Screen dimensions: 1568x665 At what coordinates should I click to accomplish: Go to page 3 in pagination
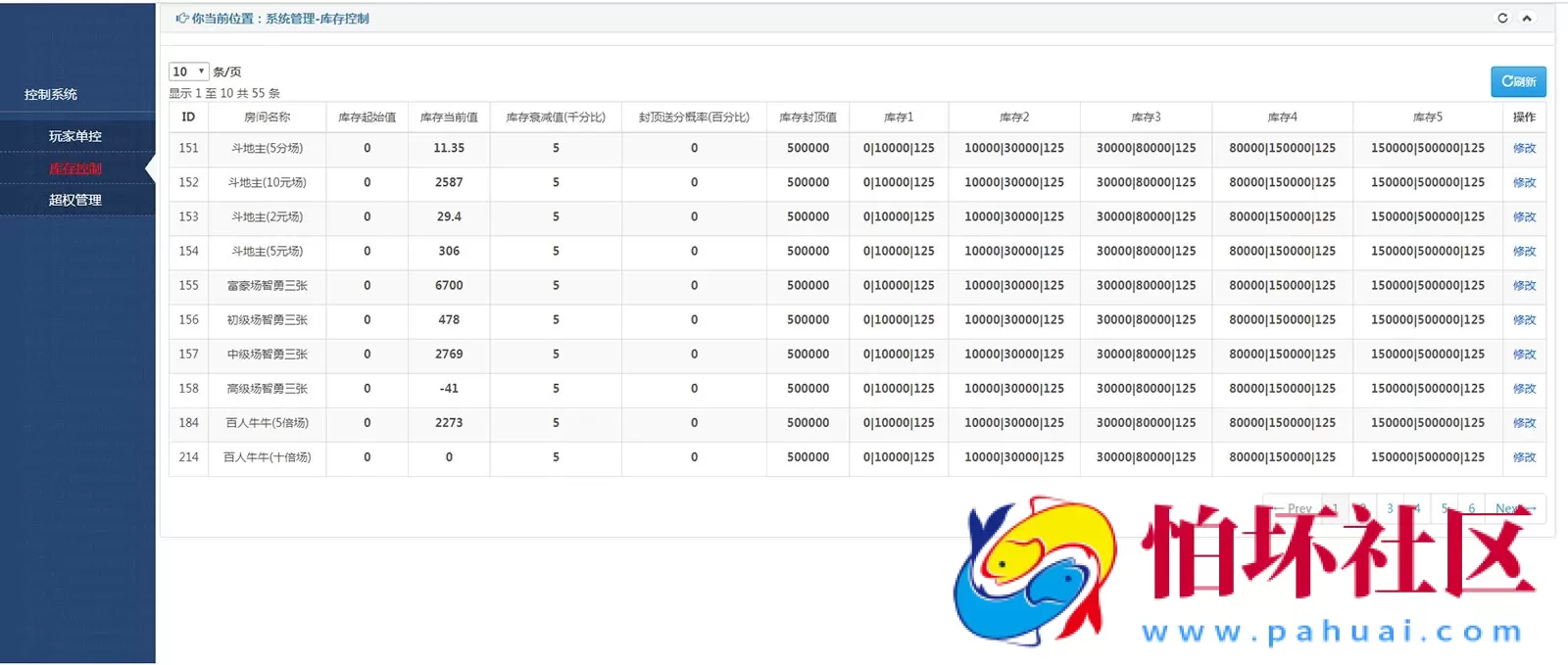(1390, 508)
